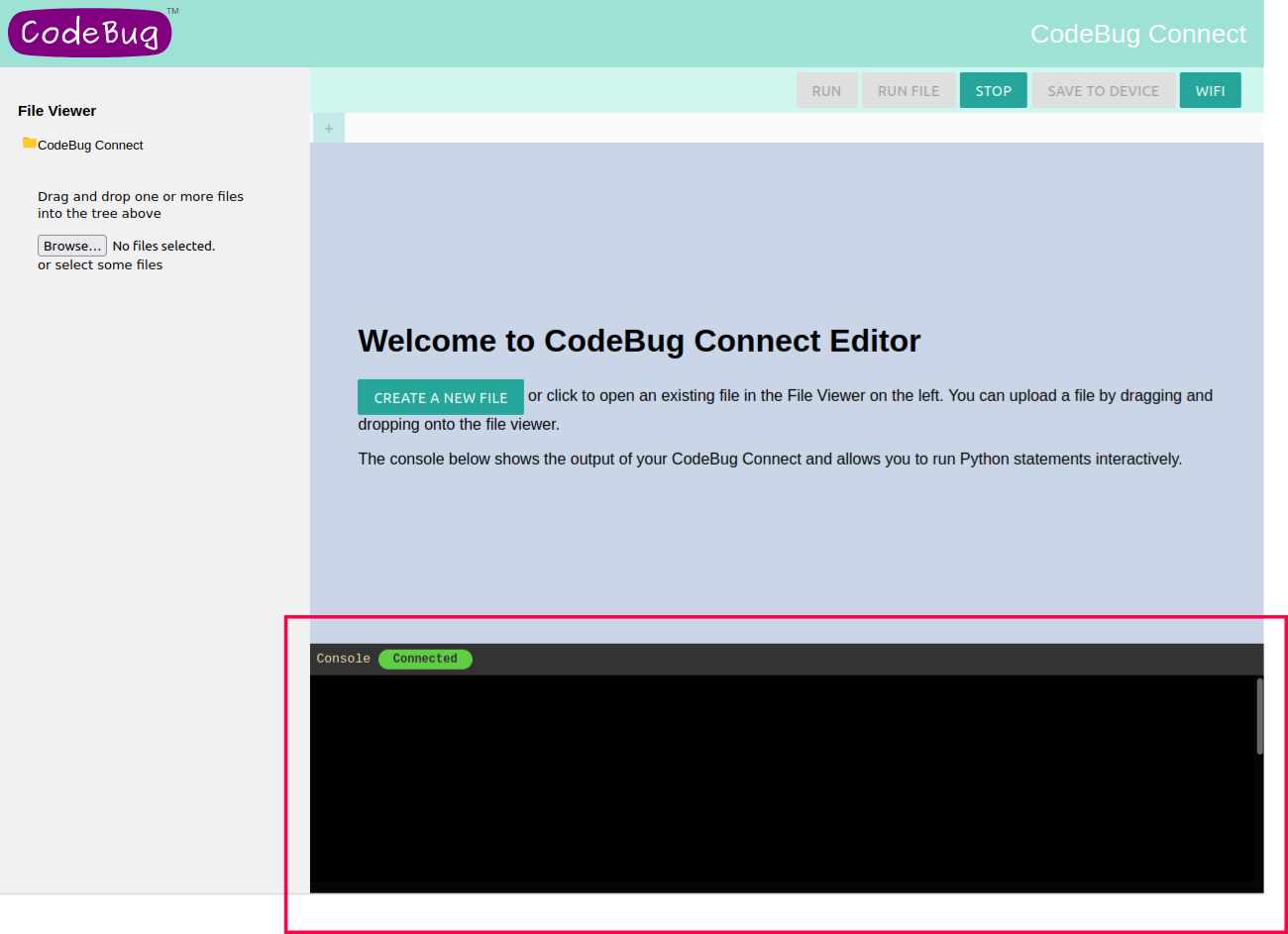
Task: Click 'No files selected.' text
Action: click(163, 246)
